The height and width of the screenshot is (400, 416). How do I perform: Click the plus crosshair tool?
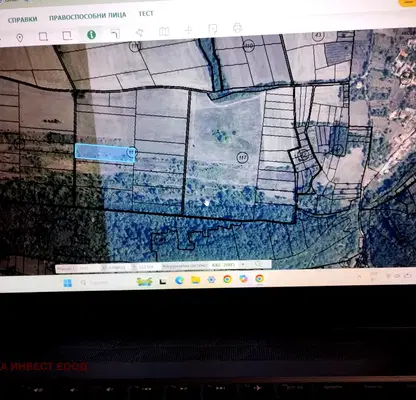point(188,30)
